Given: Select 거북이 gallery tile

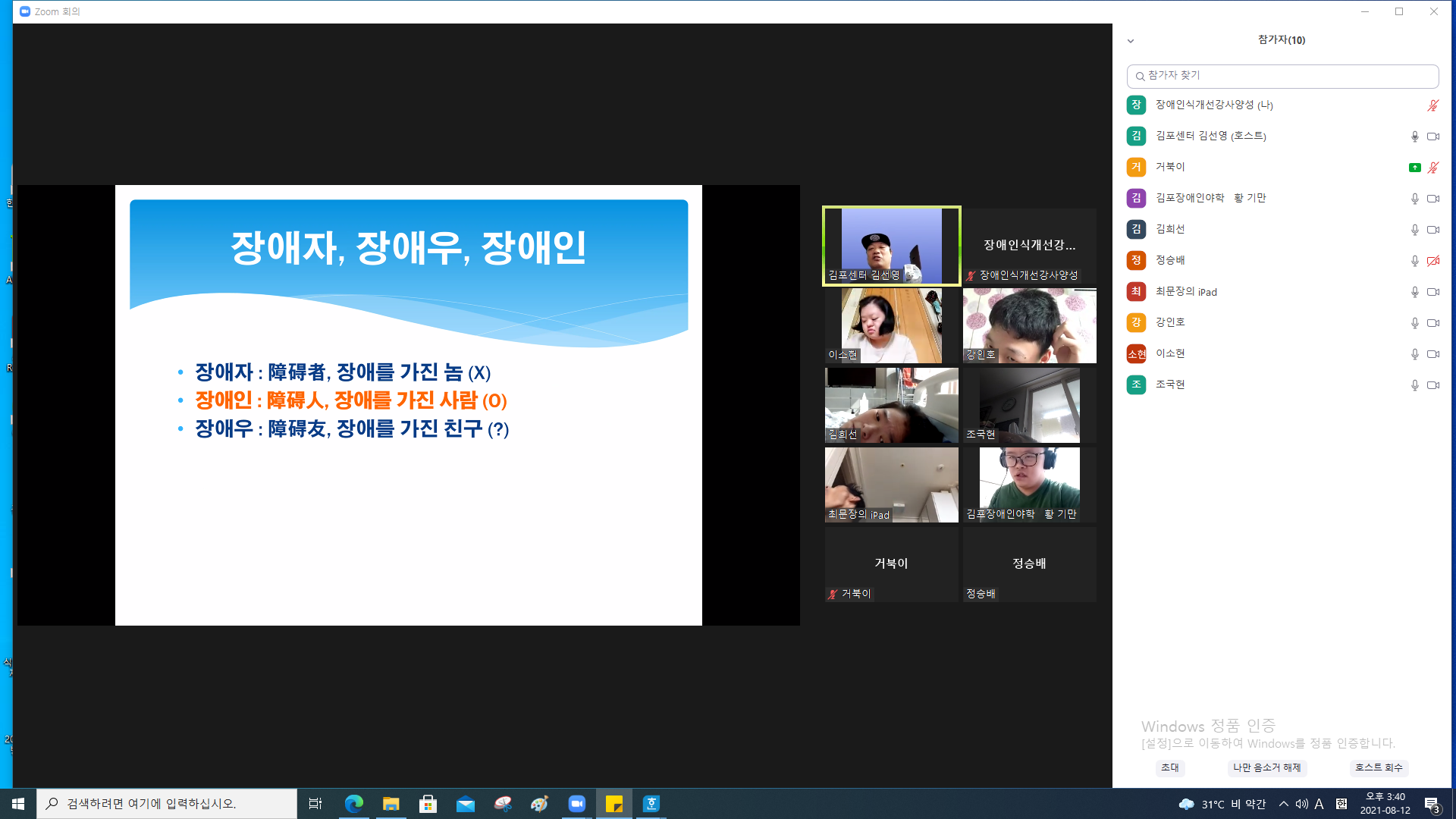Looking at the screenshot, I should click(x=892, y=564).
